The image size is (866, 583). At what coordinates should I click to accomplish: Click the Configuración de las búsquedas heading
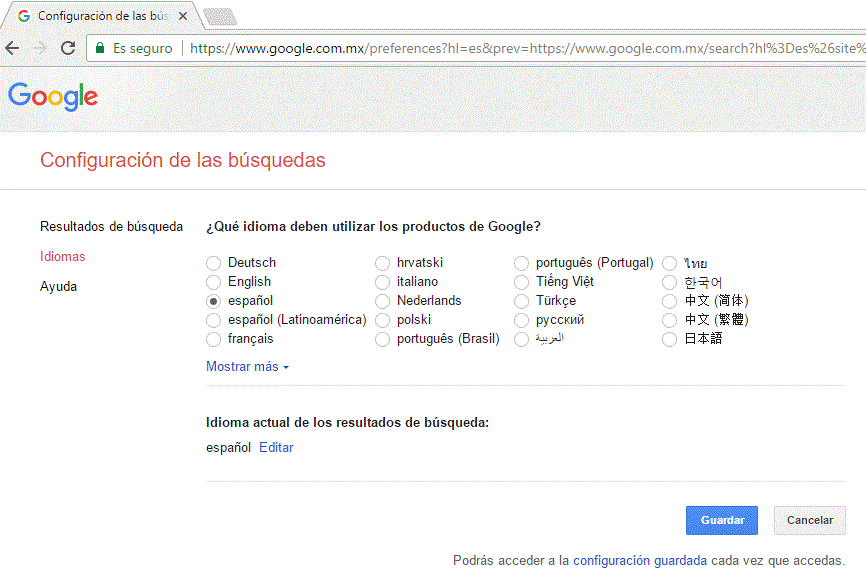[183, 160]
